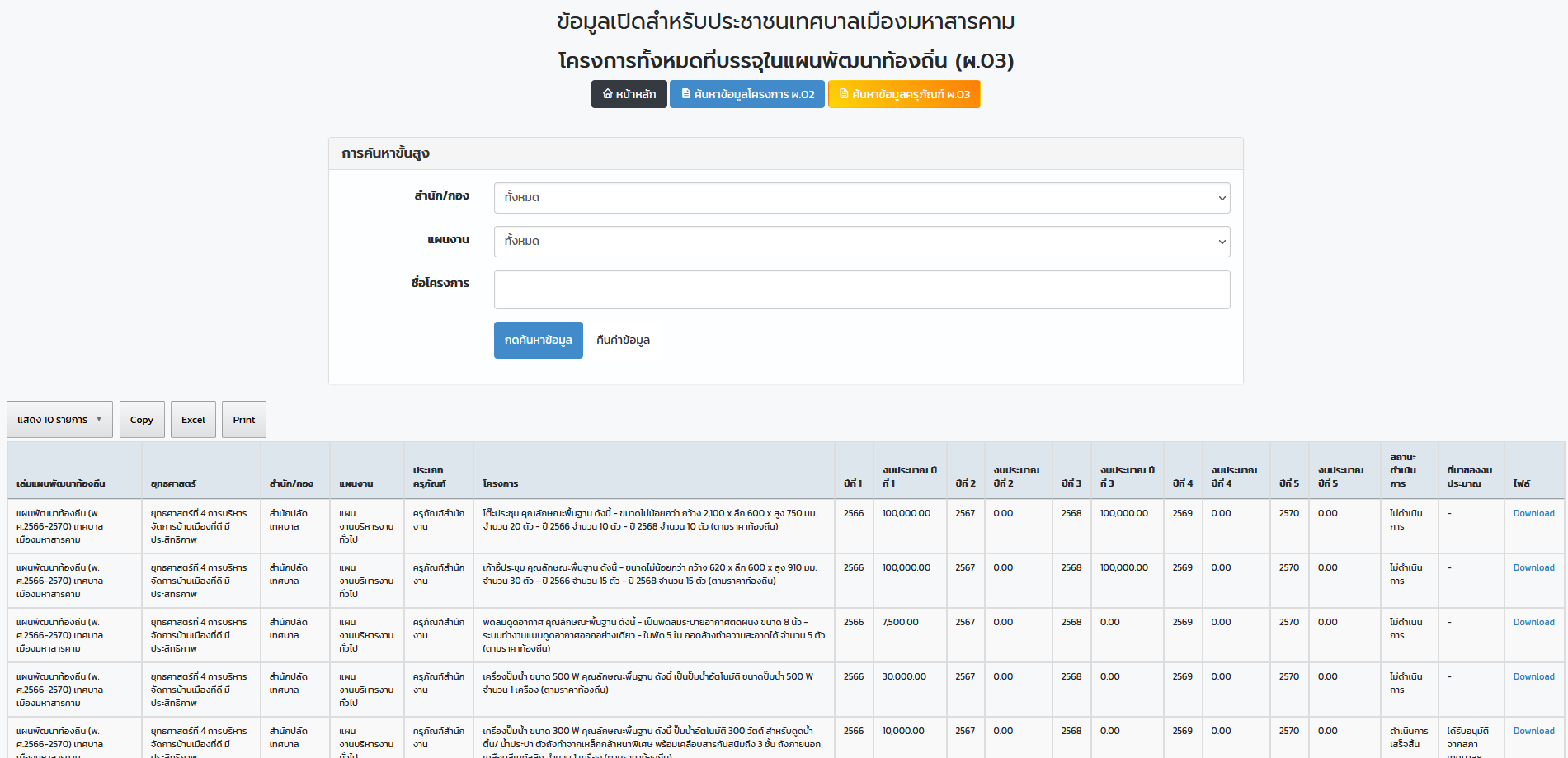Click the home icon on หน้าหลัก button

(608, 93)
